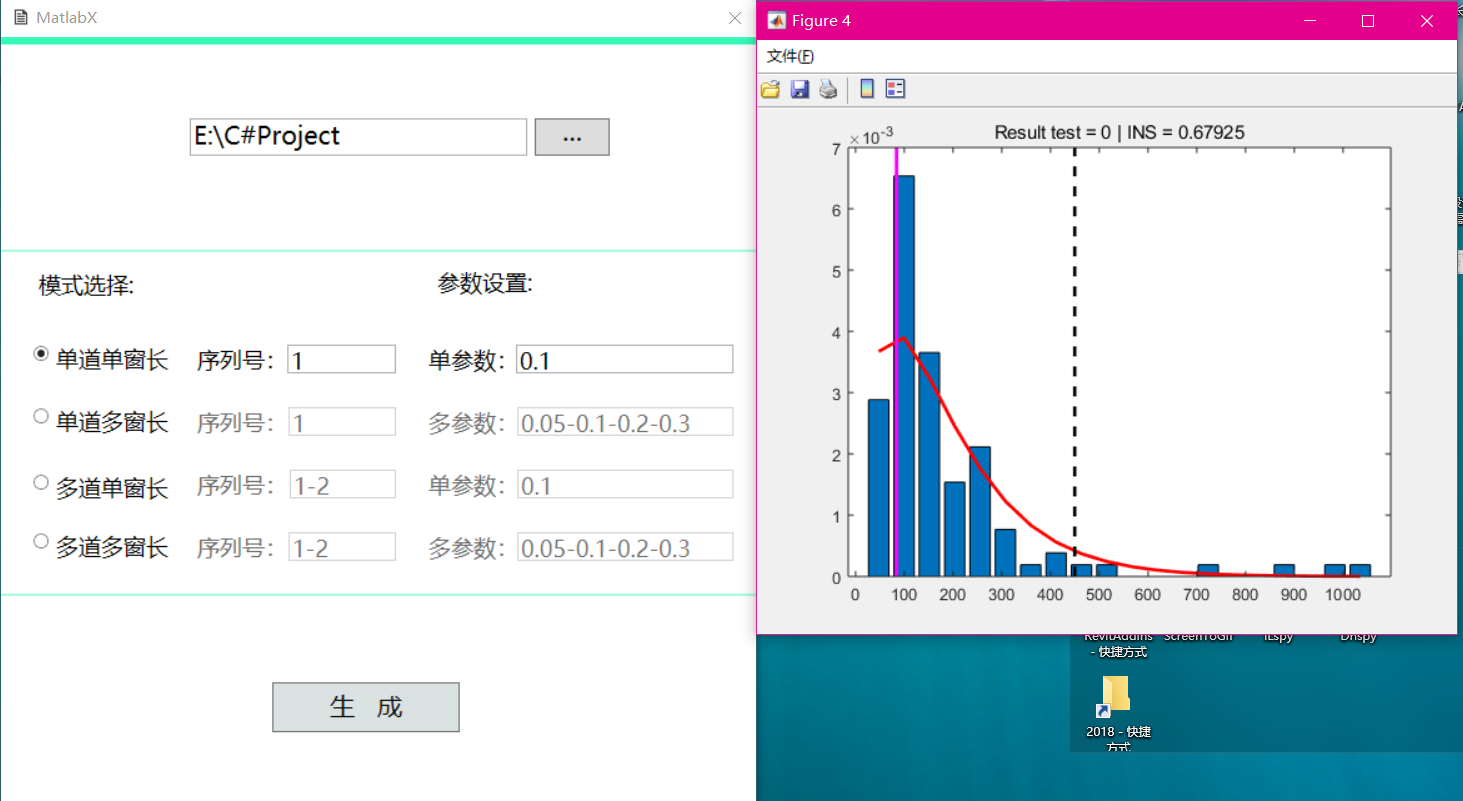Click the 单参数 field containing 0.1
The width and height of the screenshot is (1463, 801).
point(623,359)
